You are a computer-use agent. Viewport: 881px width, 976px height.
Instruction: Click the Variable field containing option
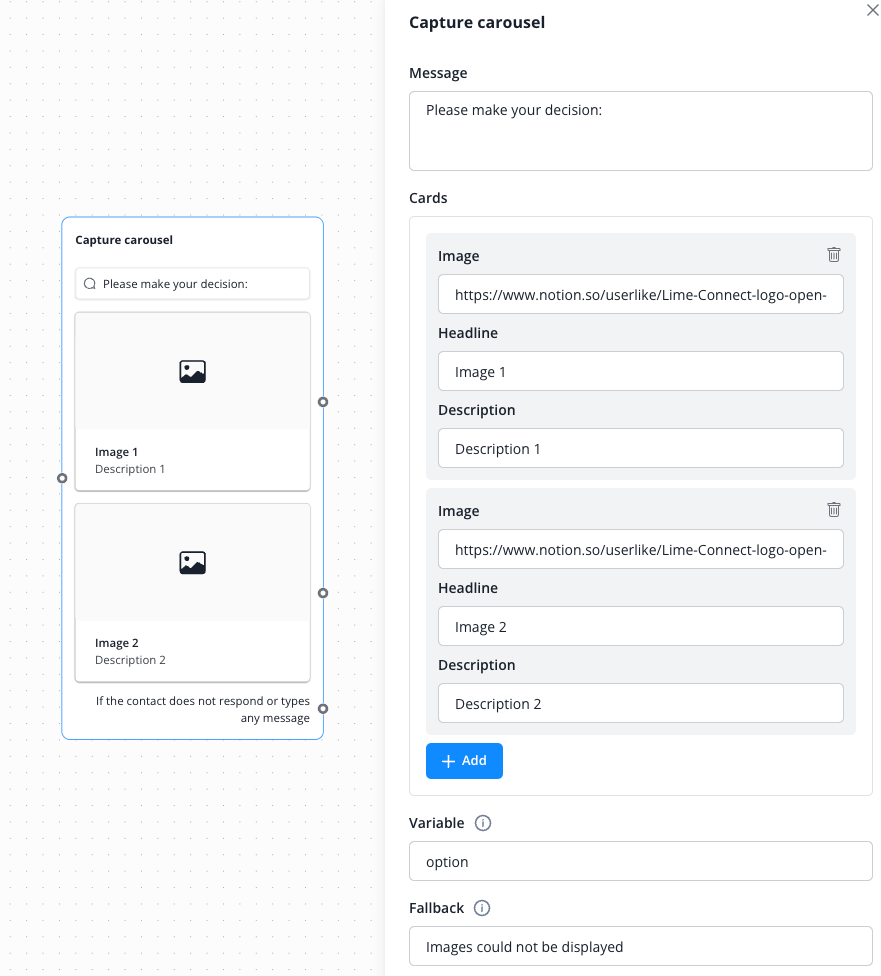640,861
